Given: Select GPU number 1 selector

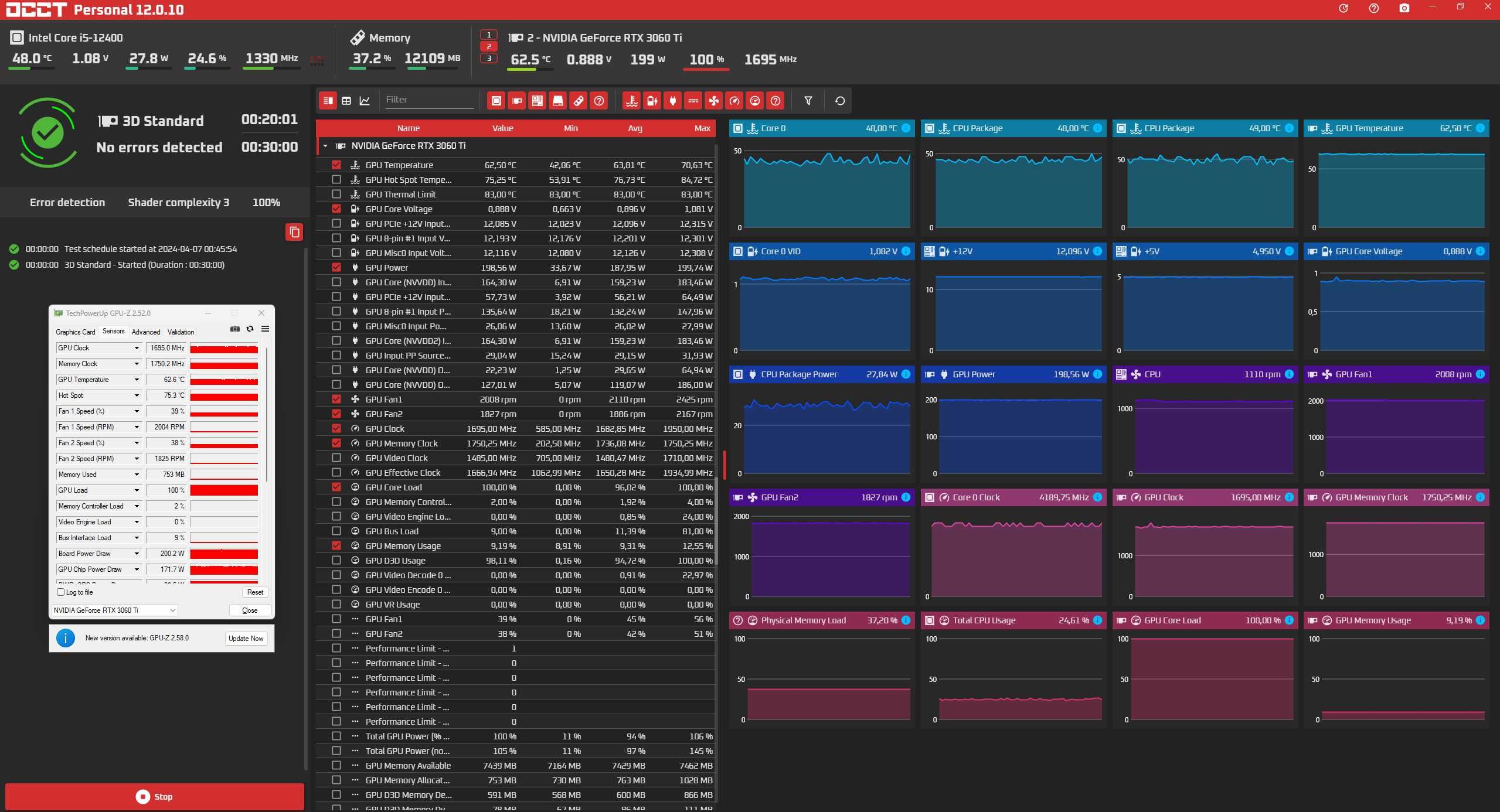Looking at the screenshot, I should [x=489, y=35].
